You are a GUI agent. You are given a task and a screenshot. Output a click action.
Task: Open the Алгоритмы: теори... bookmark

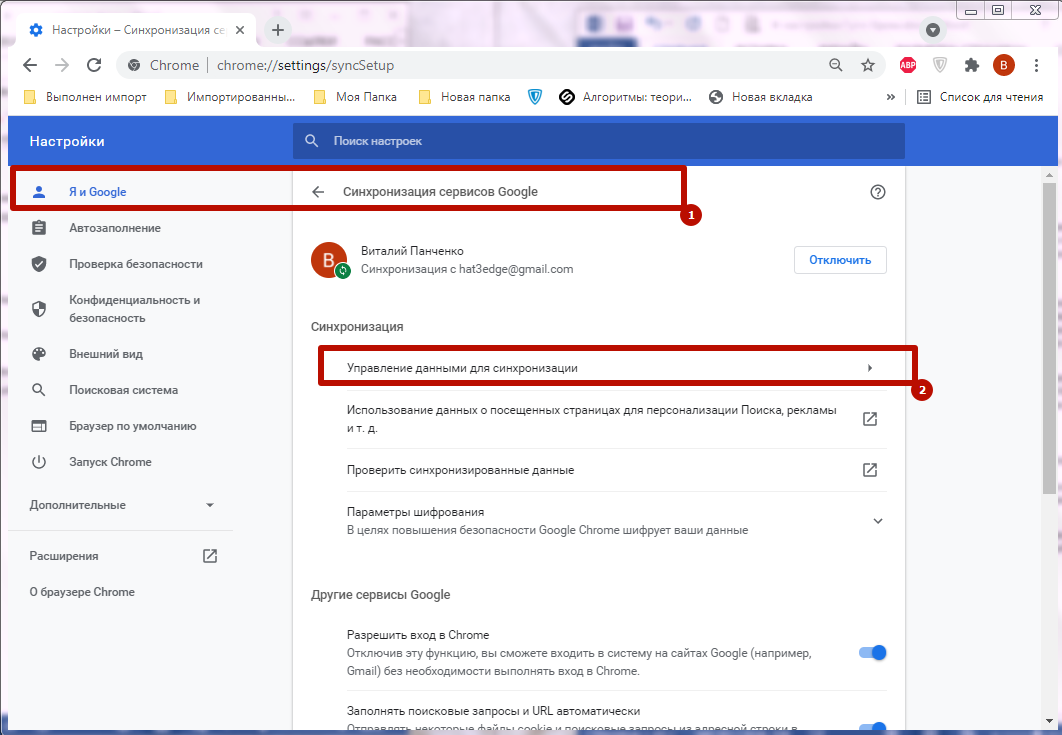pos(626,97)
